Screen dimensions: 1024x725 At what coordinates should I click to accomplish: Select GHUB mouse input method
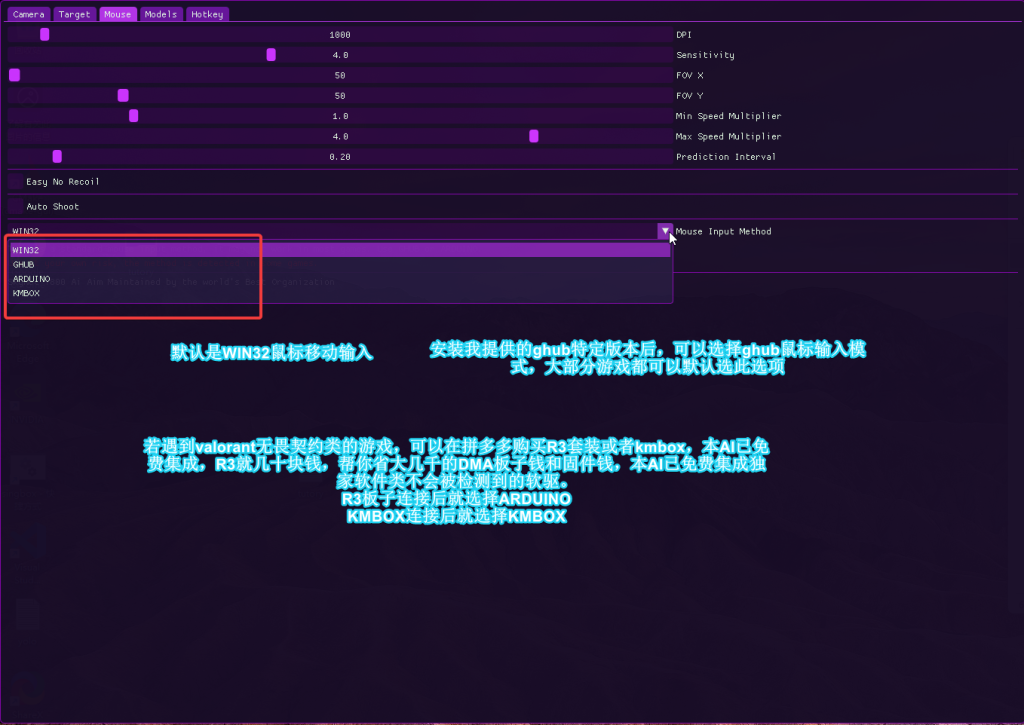pos(340,265)
